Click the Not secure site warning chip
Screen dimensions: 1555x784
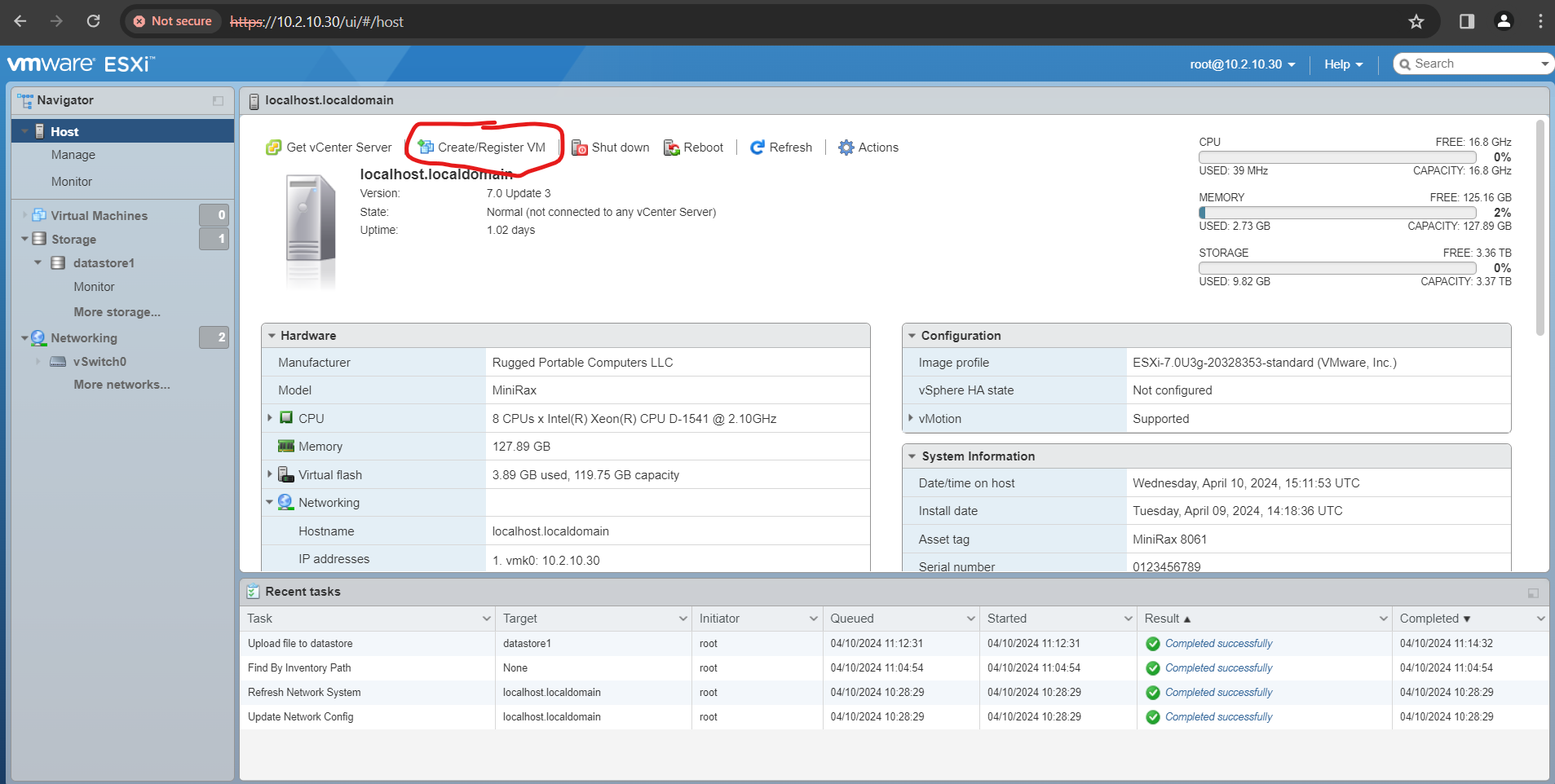[173, 21]
